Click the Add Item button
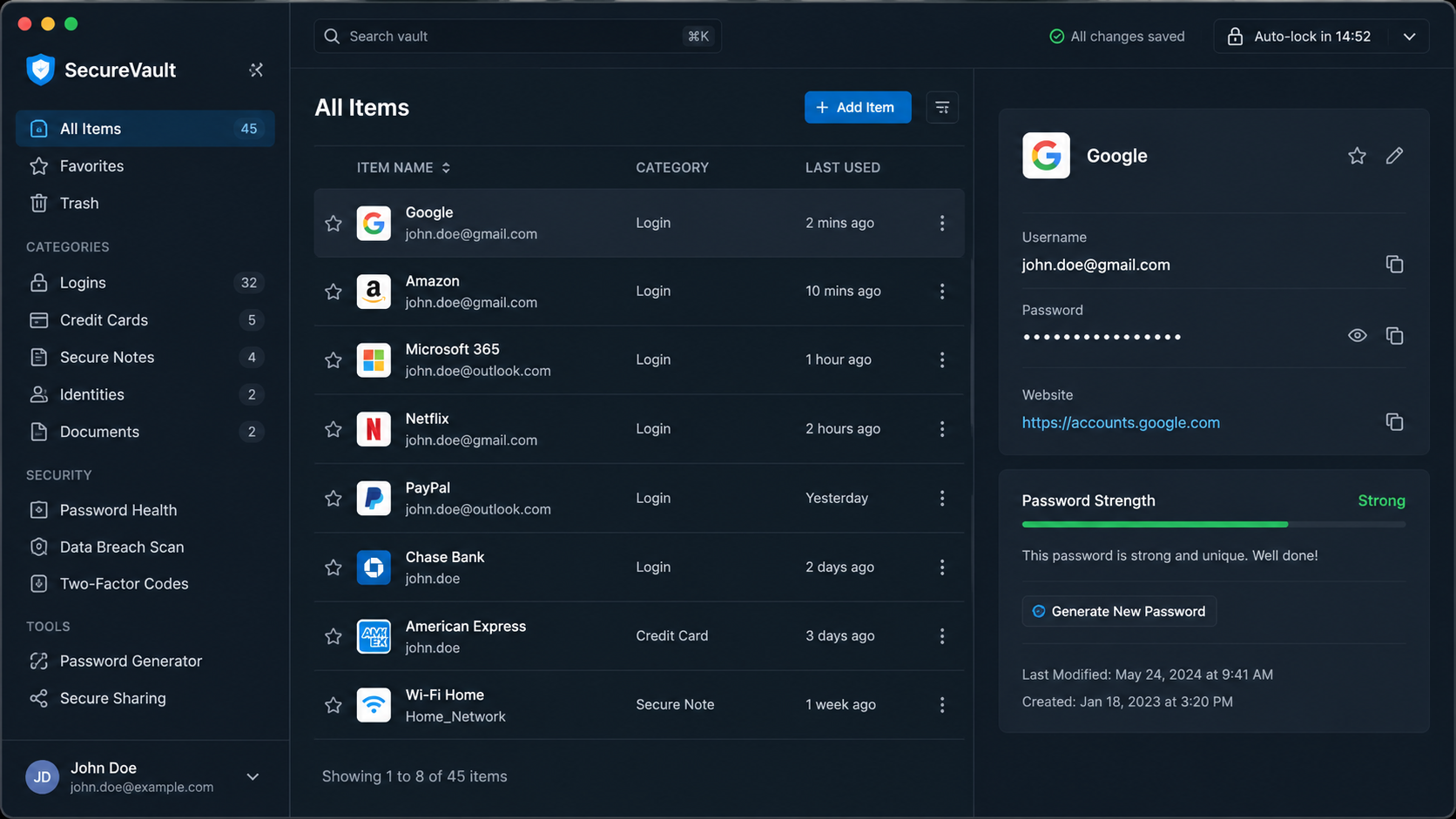The height and width of the screenshot is (819, 1456). click(858, 107)
